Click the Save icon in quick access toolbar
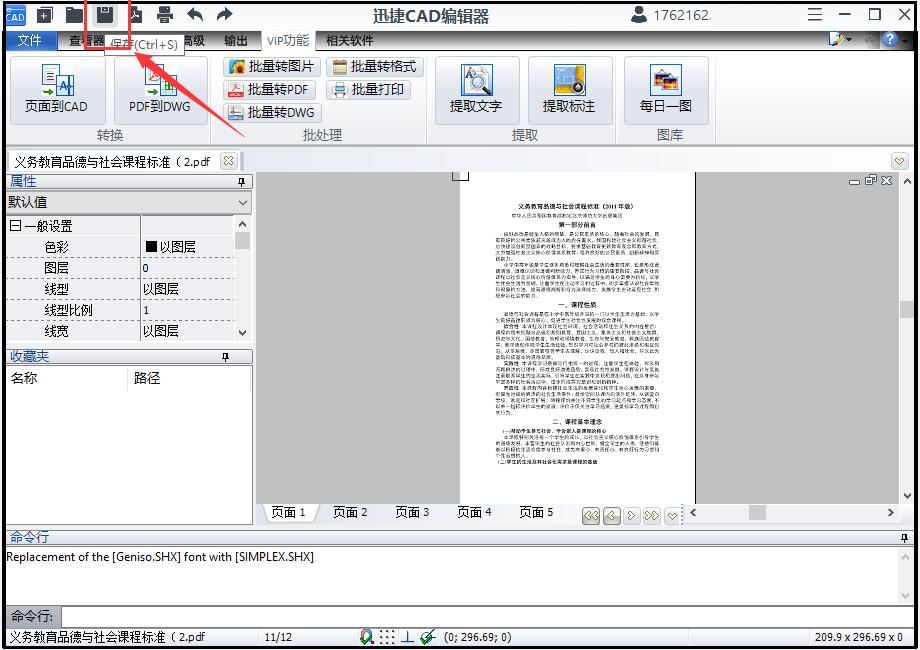This screenshot has width=920, height=650. (106, 14)
